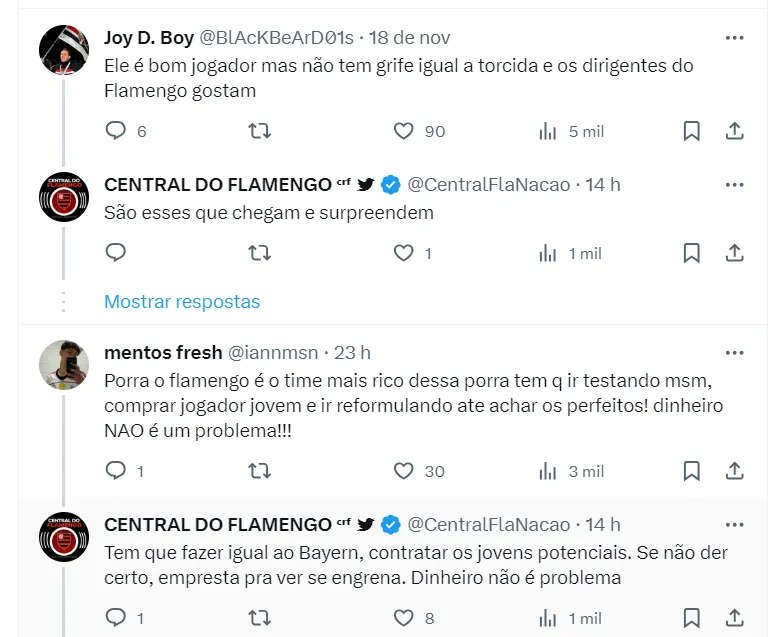This screenshot has width=777, height=637.
Task: Bookmark Joy D. Boy's tweet
Action: [691, 131]
